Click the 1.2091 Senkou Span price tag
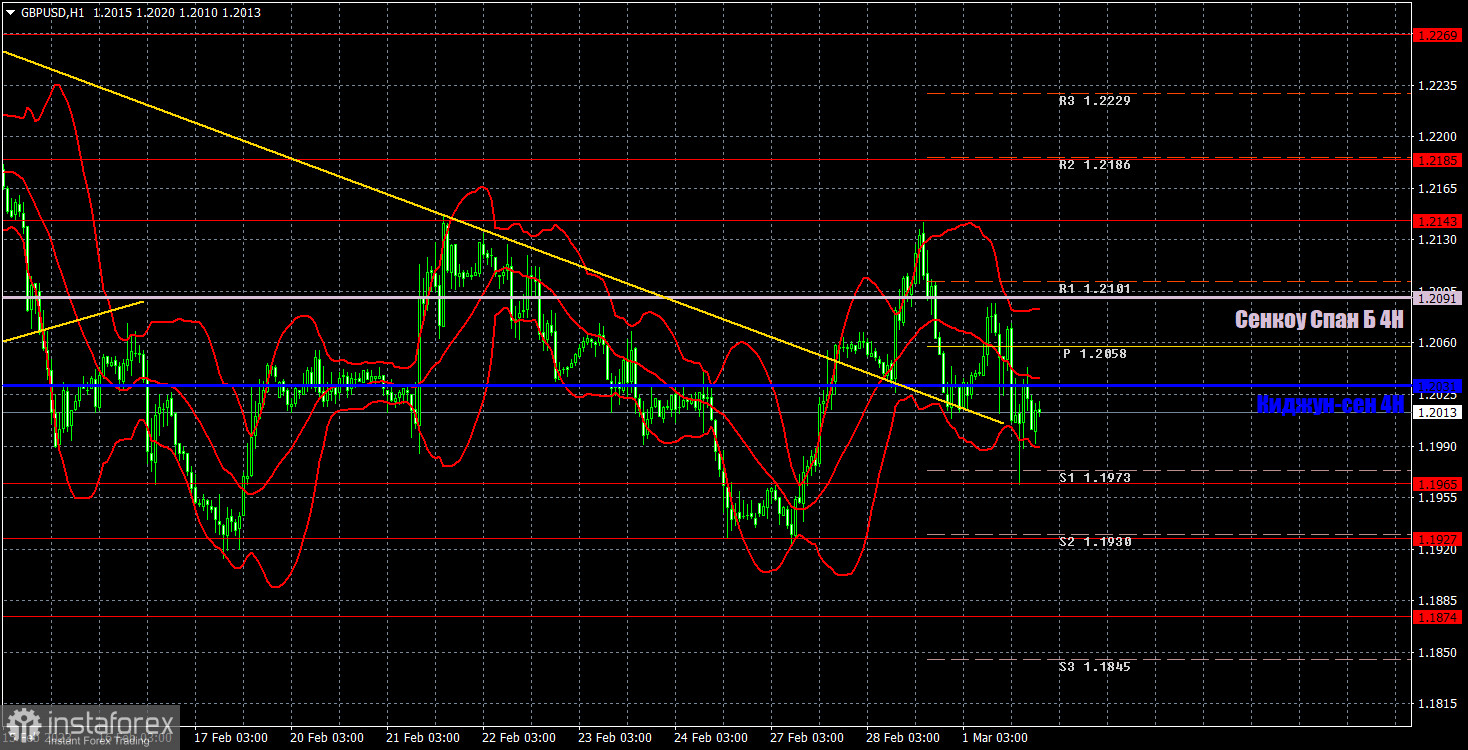1468x750 pixels. (x=1439, y=298)
